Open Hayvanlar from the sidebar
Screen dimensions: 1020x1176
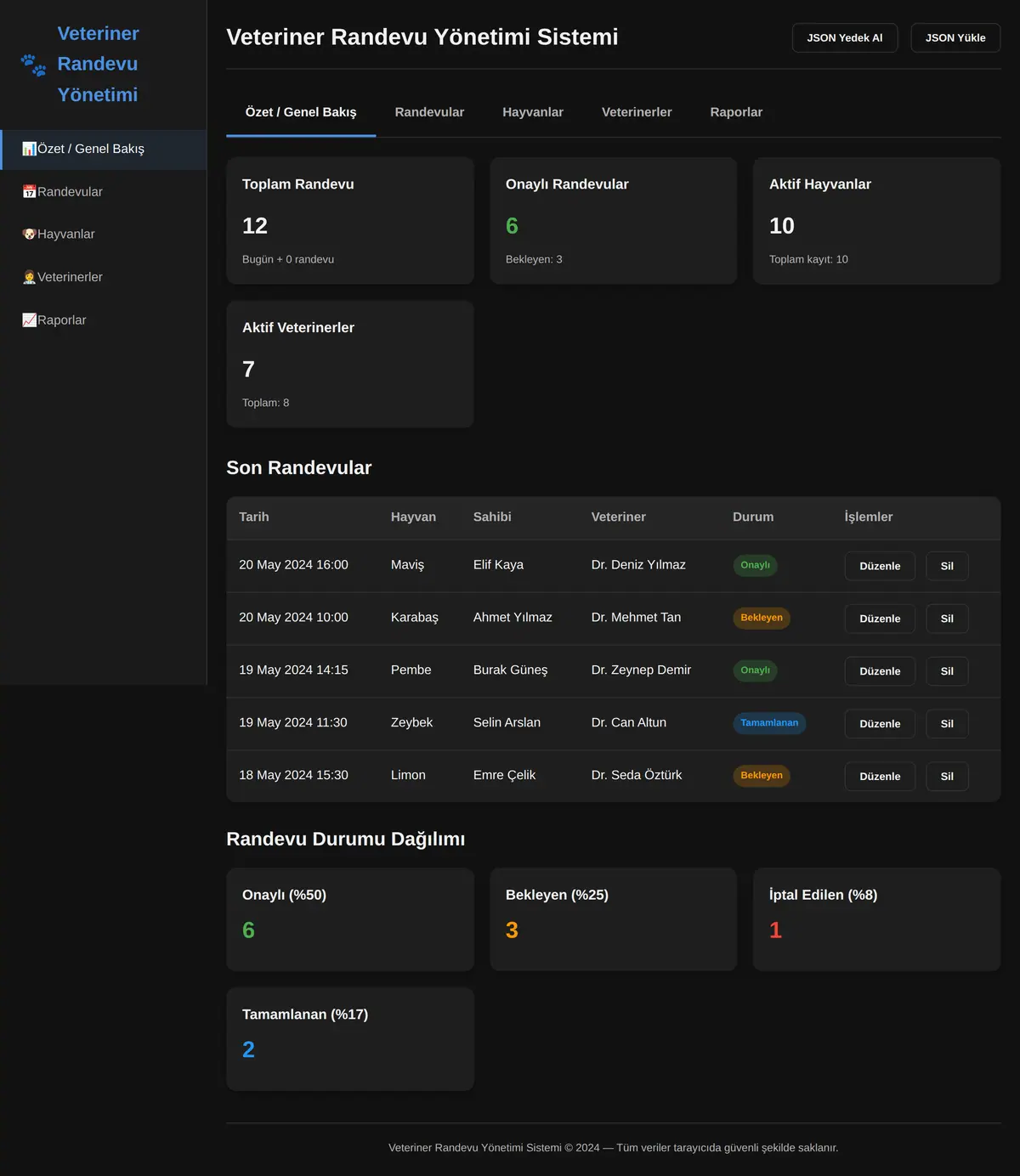(103, 235)
